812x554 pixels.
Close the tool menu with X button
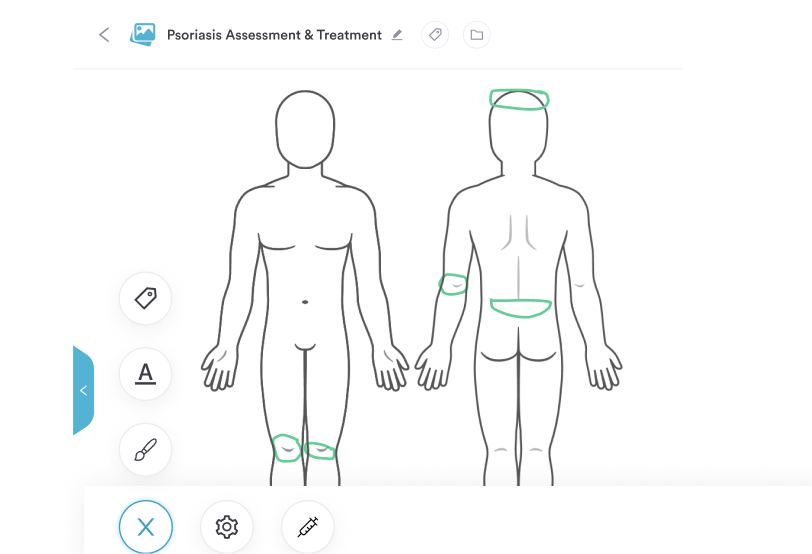tap(146, 527)
